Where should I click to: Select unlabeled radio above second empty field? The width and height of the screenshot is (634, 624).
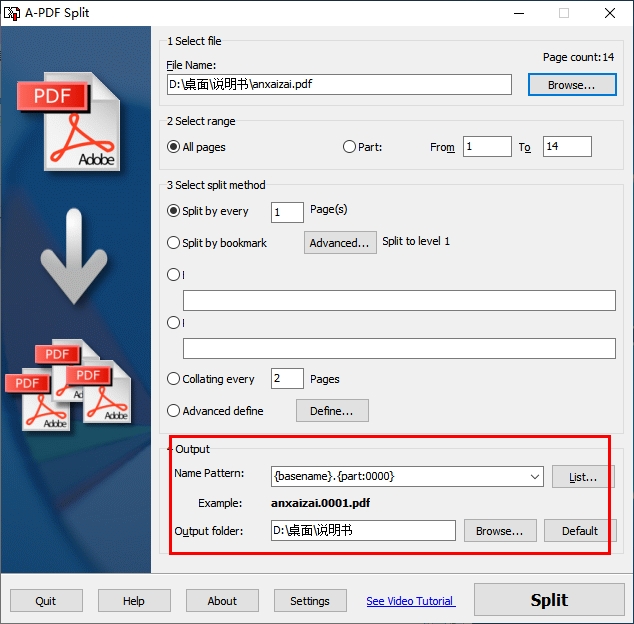(173, 322)
